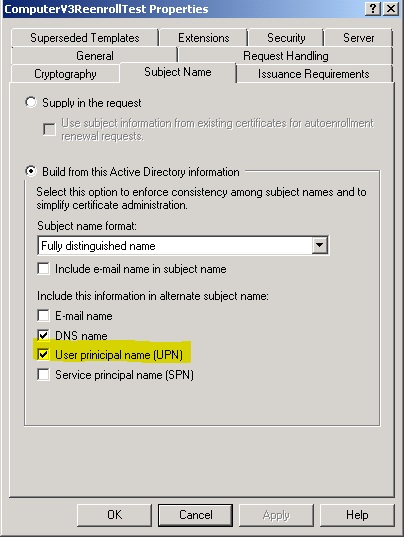This screenshot has width=405, height=538.
Task: Click the Fully distinguished name combo box
Action: tap(183, 245)
